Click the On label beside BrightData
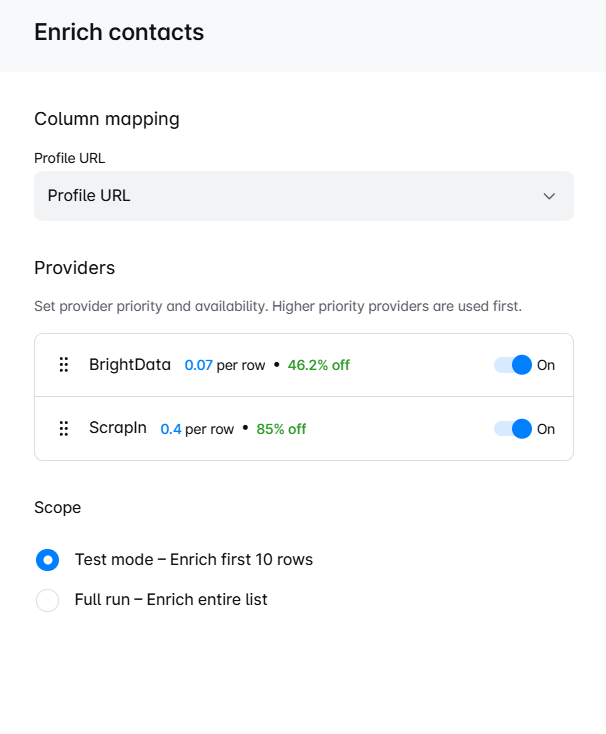This screenshot has width=606, height=734. (546, 365)
